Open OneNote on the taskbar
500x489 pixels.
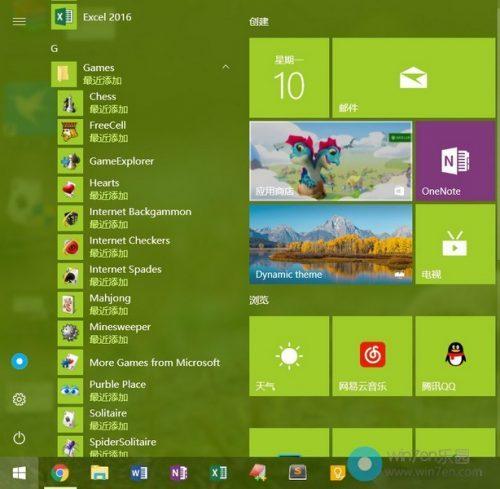[179, 473]
